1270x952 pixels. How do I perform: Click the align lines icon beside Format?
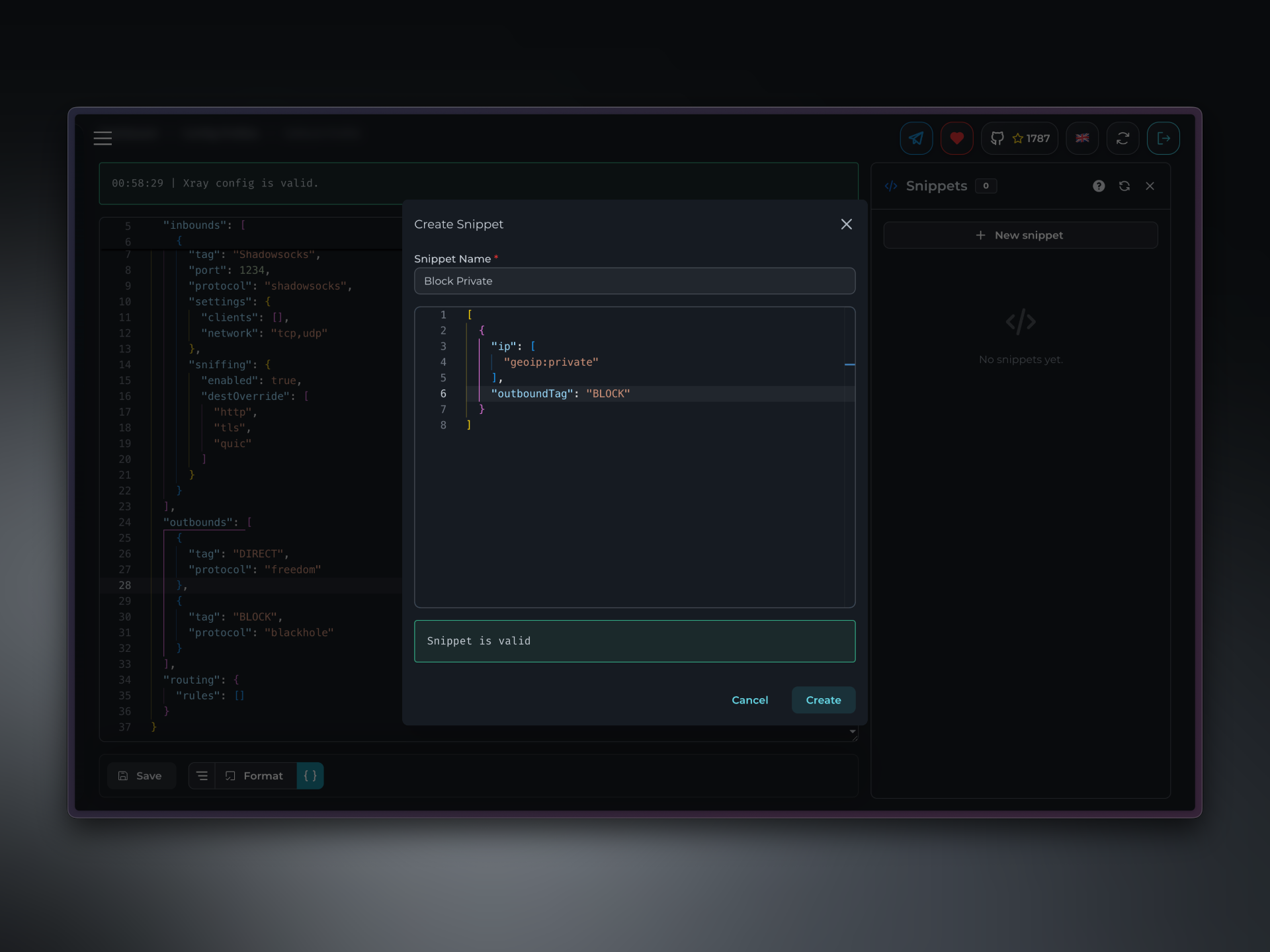click(202, 775)
